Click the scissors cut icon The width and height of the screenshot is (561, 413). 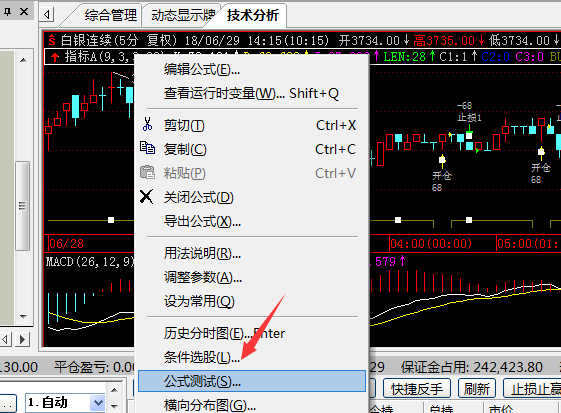pyautogui.click(x=147, y=124)
